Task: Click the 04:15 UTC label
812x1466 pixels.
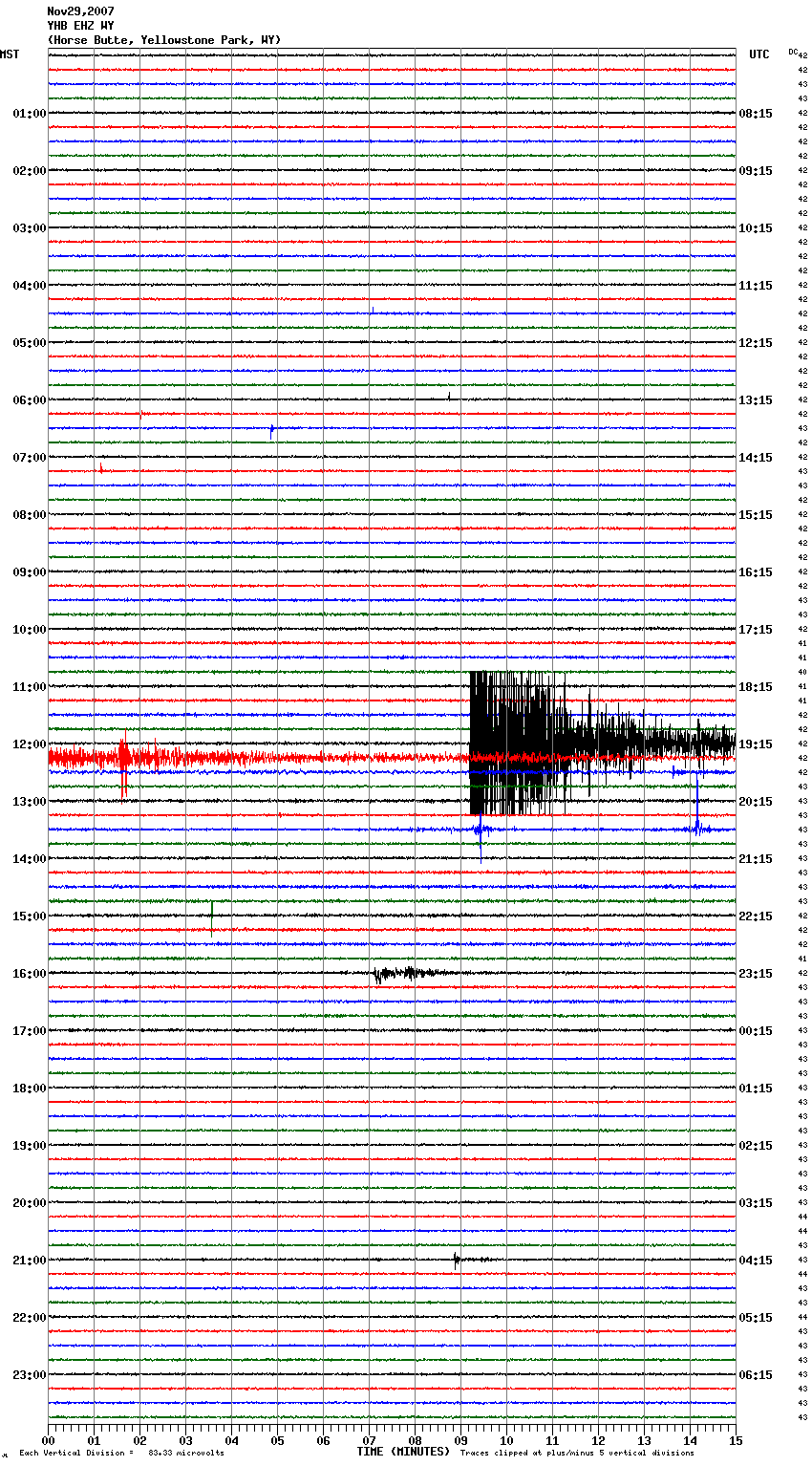Action: (756, 1261)
